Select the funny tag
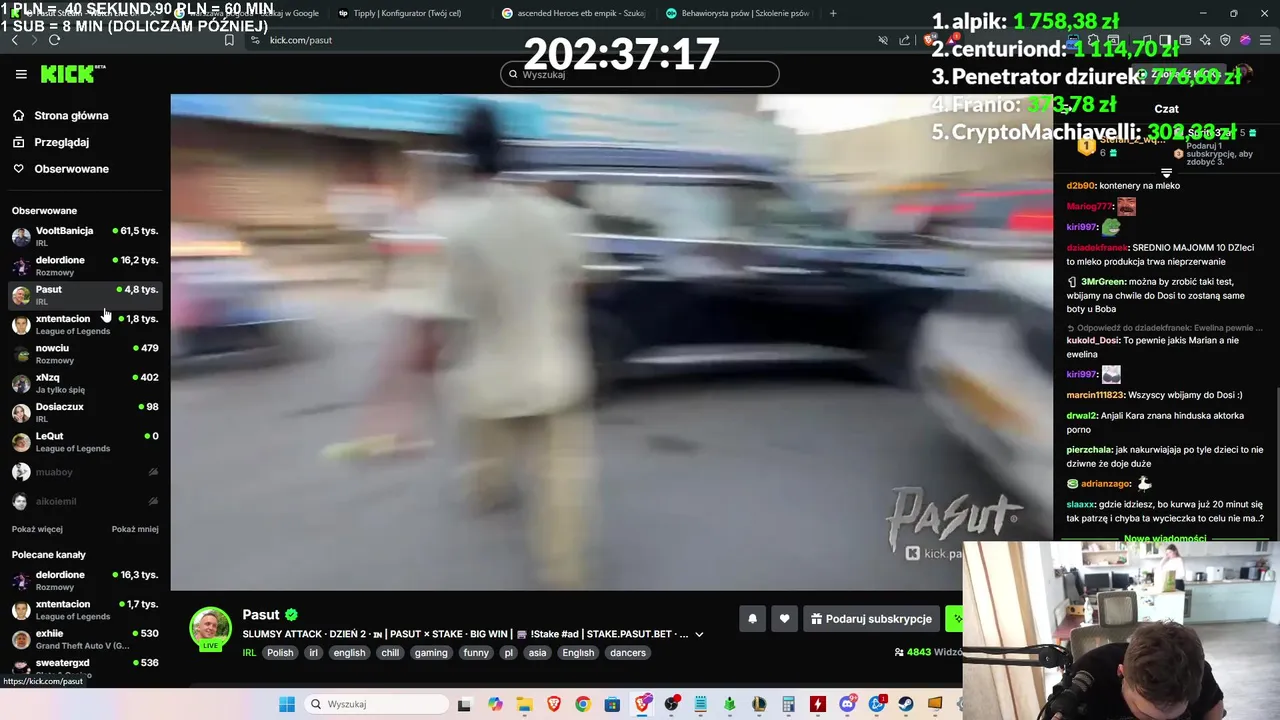The width and height of the screenshot is (1280, 720). coord(476,653)
